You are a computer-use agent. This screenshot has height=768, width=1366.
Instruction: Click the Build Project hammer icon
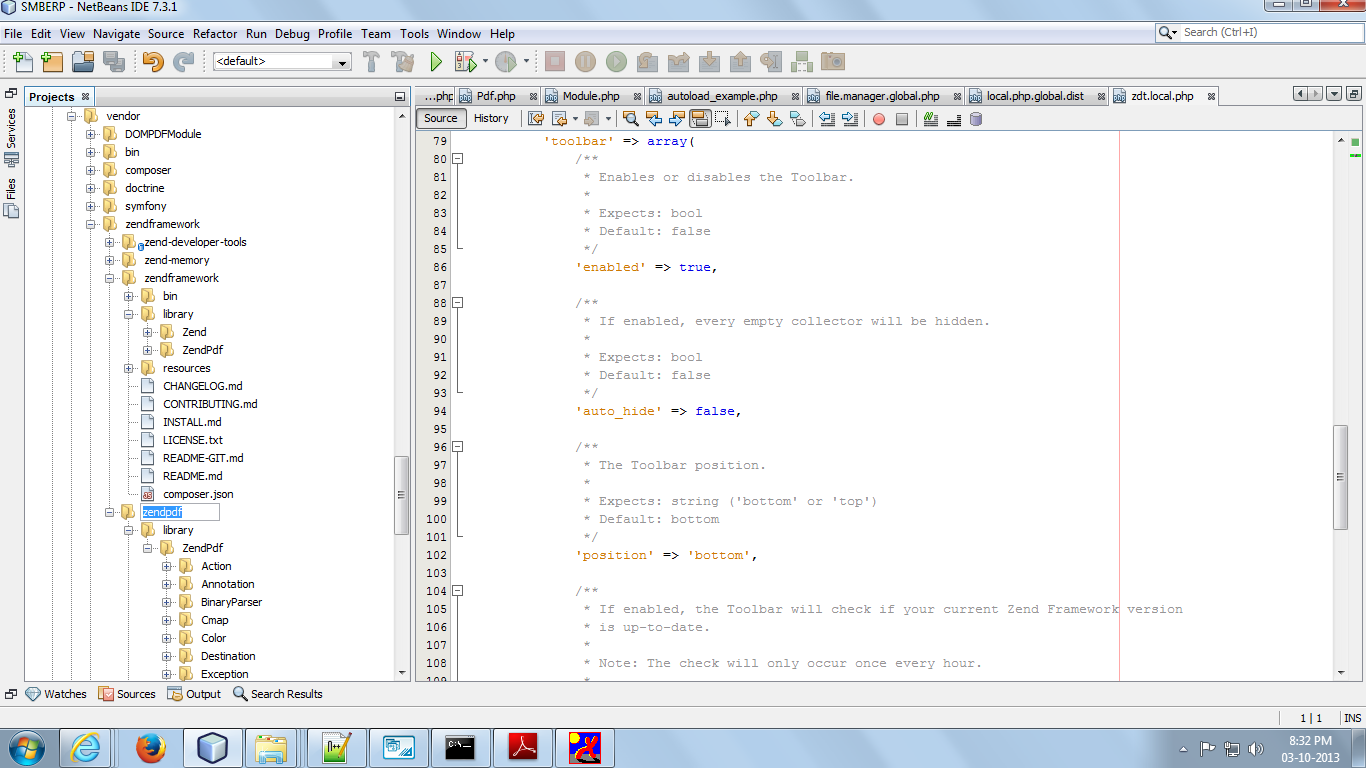coord(372,62)
